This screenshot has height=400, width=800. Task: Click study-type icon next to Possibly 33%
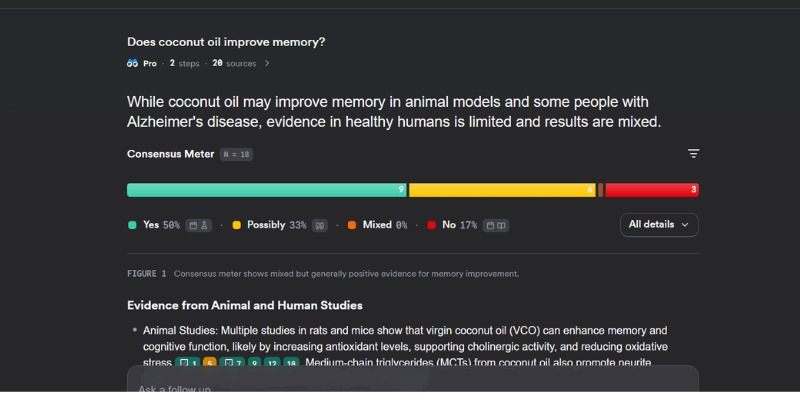[x=320, y=225]
